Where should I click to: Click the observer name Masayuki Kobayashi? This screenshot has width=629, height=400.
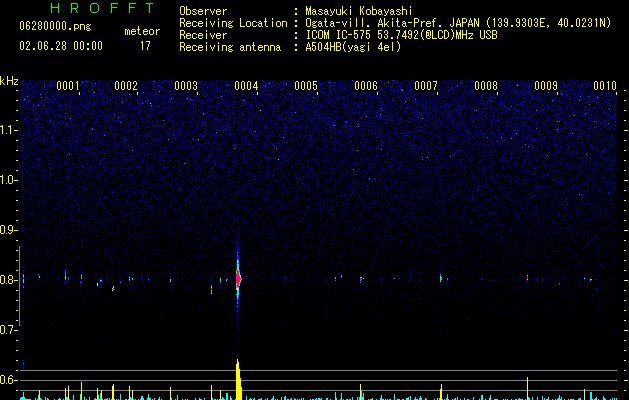tap(359, 11)
